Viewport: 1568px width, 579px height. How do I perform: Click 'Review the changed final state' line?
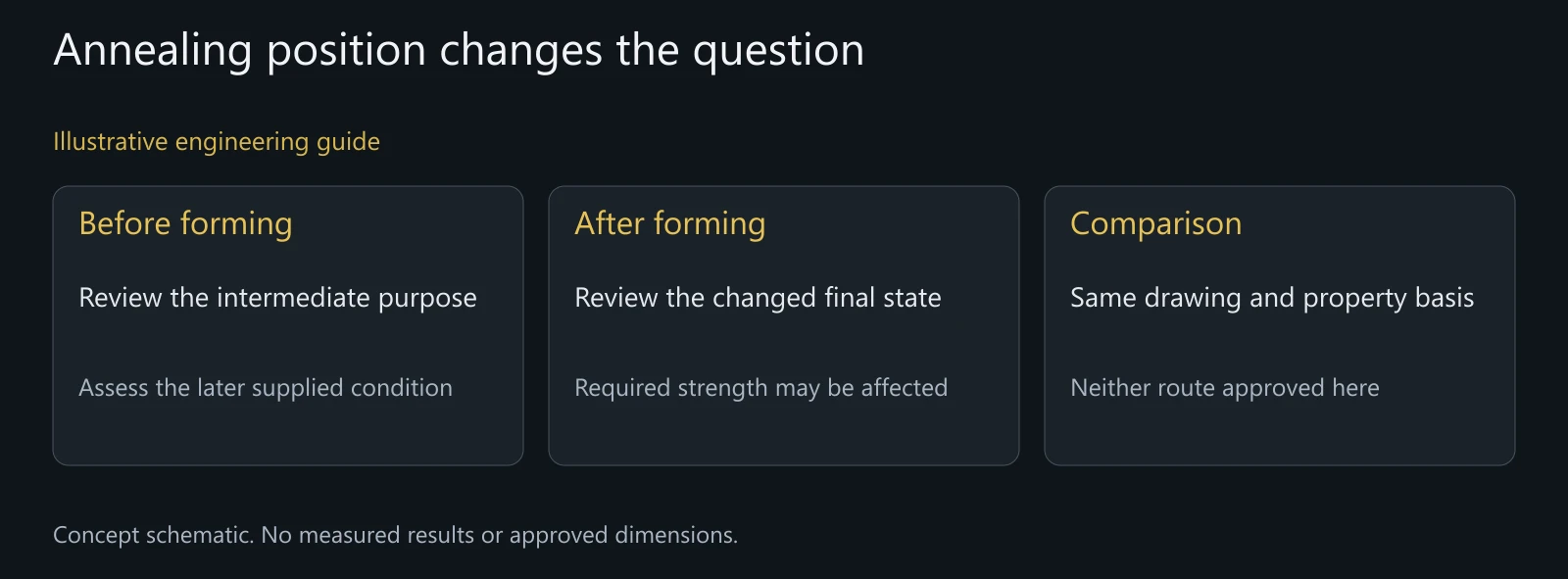click(x=758, y=298)
